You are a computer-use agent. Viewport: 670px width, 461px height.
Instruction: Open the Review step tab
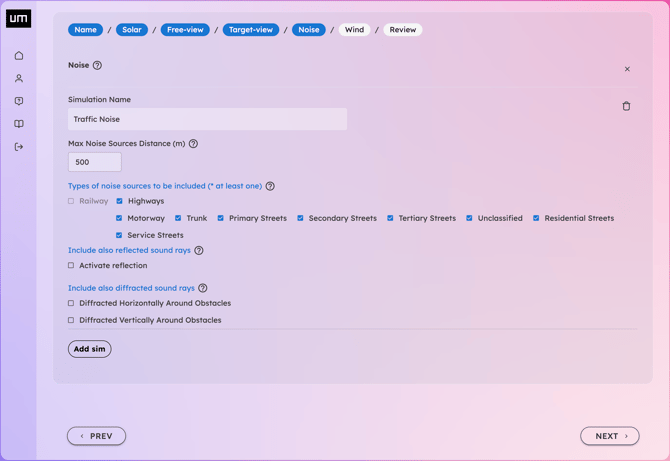point(402,30)
